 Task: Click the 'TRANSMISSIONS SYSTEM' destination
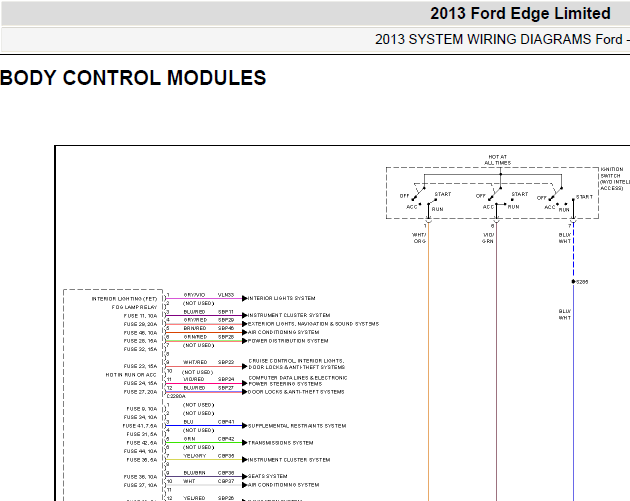point(280,443)
